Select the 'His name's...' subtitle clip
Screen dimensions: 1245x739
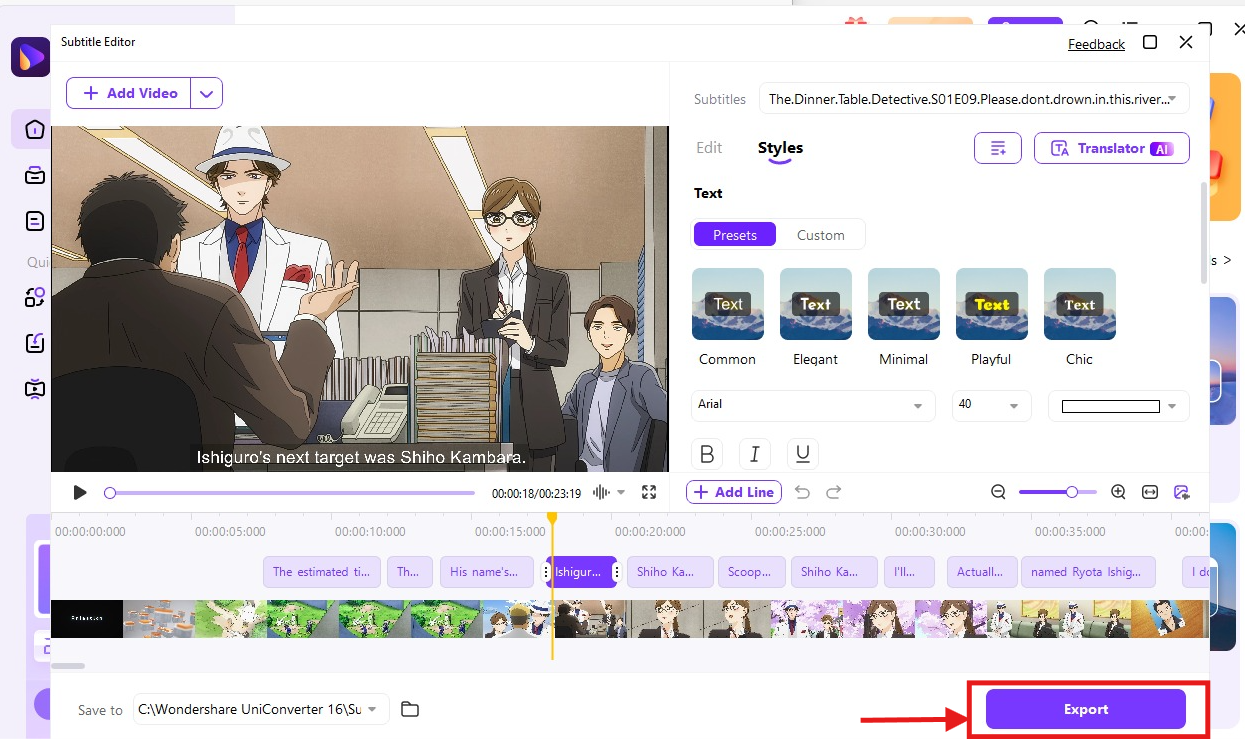pos(485,572)
